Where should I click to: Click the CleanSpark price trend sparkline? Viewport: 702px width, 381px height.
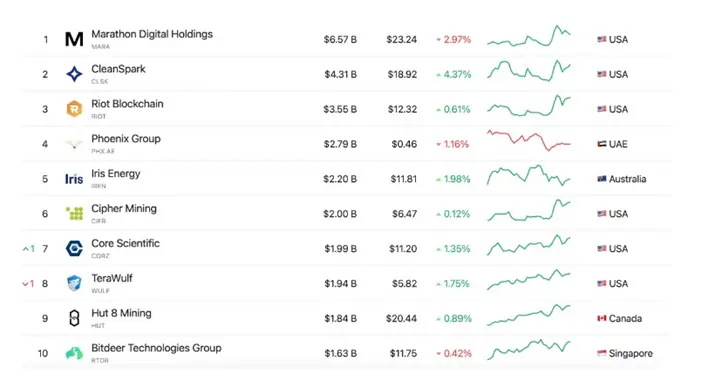[529, 71]
